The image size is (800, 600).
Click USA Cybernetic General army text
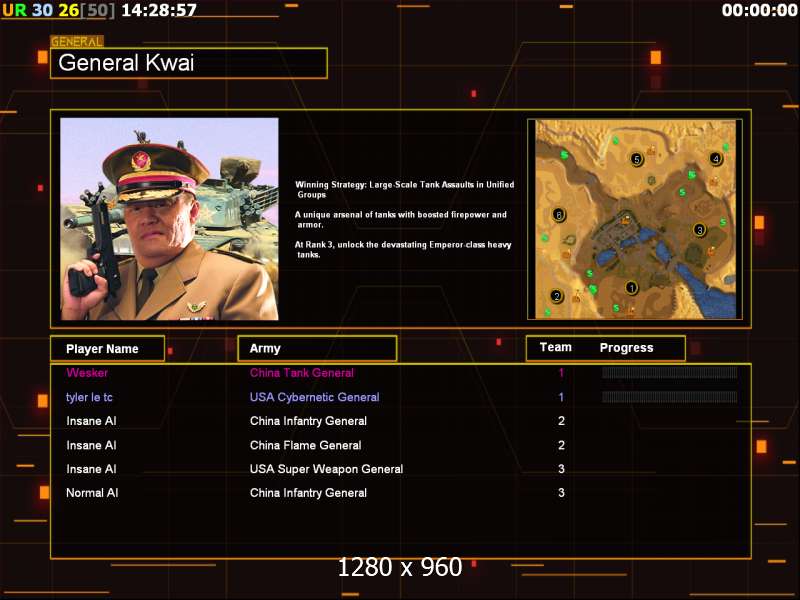(x=315, y=397)
